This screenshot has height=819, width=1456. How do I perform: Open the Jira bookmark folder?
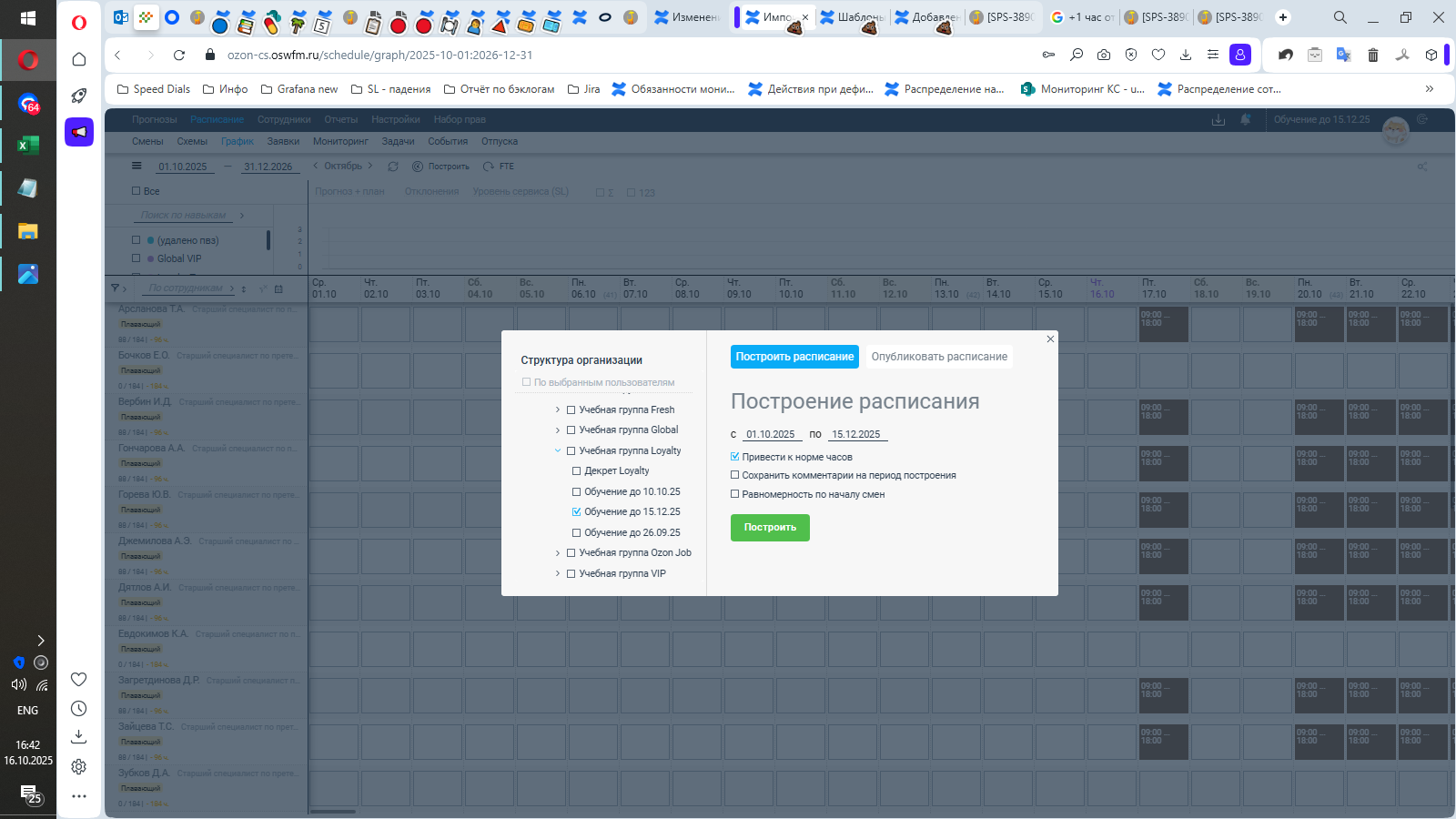click(583, 89)
